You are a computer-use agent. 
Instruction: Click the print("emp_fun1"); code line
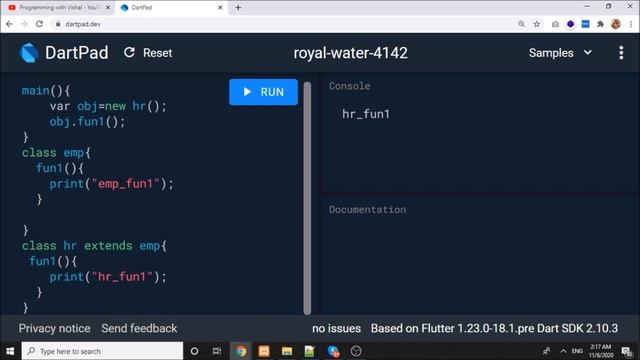coord(111,184)
